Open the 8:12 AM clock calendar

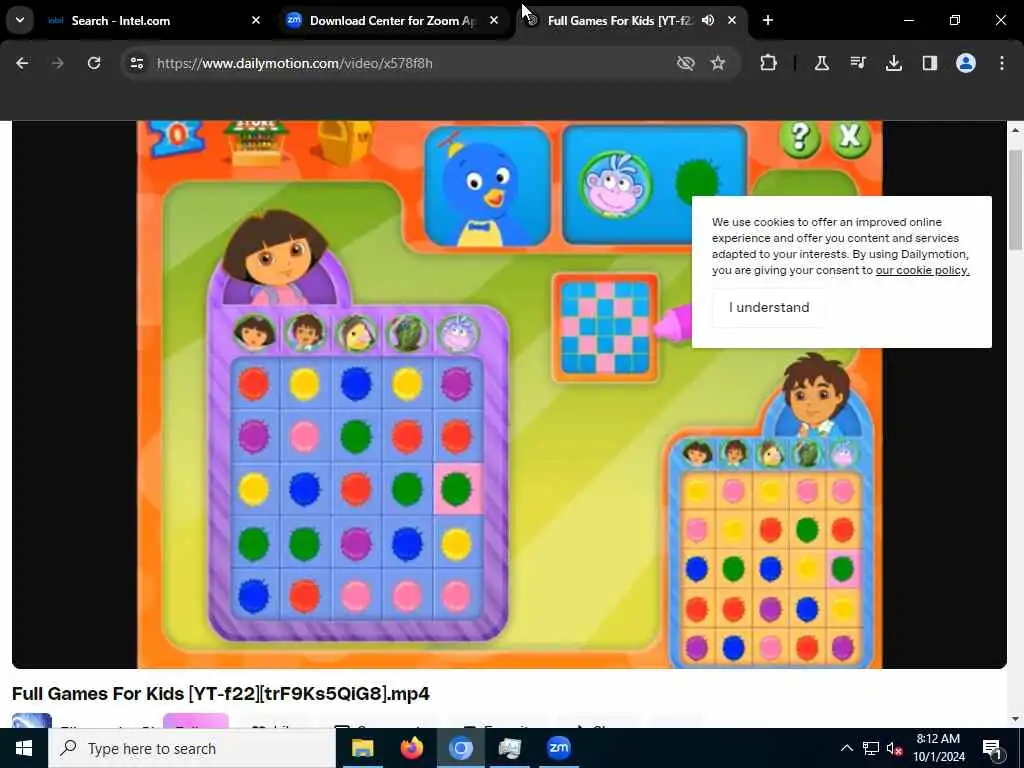tap(938, 748)
